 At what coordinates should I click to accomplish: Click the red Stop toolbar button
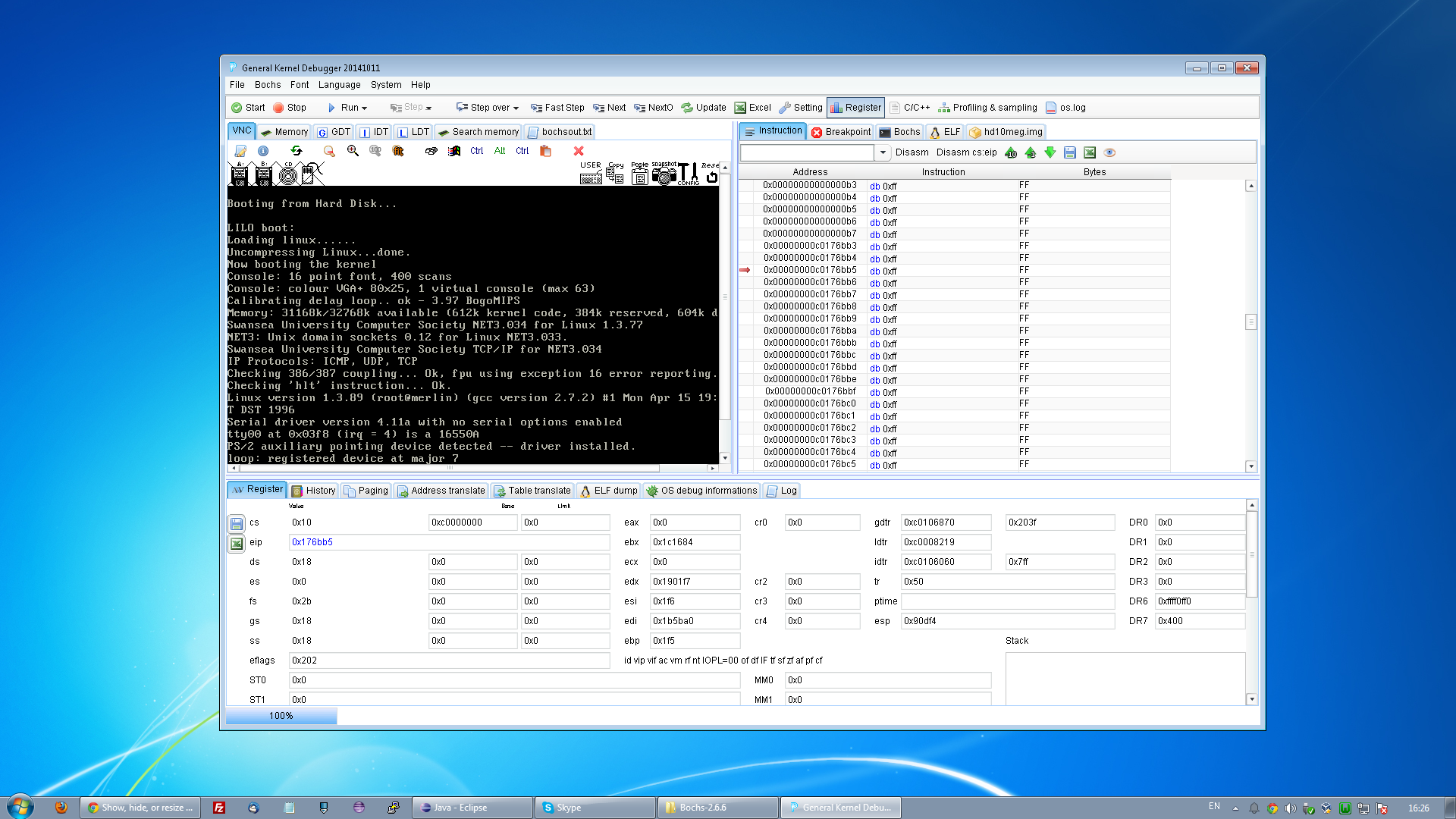point(290,108)
